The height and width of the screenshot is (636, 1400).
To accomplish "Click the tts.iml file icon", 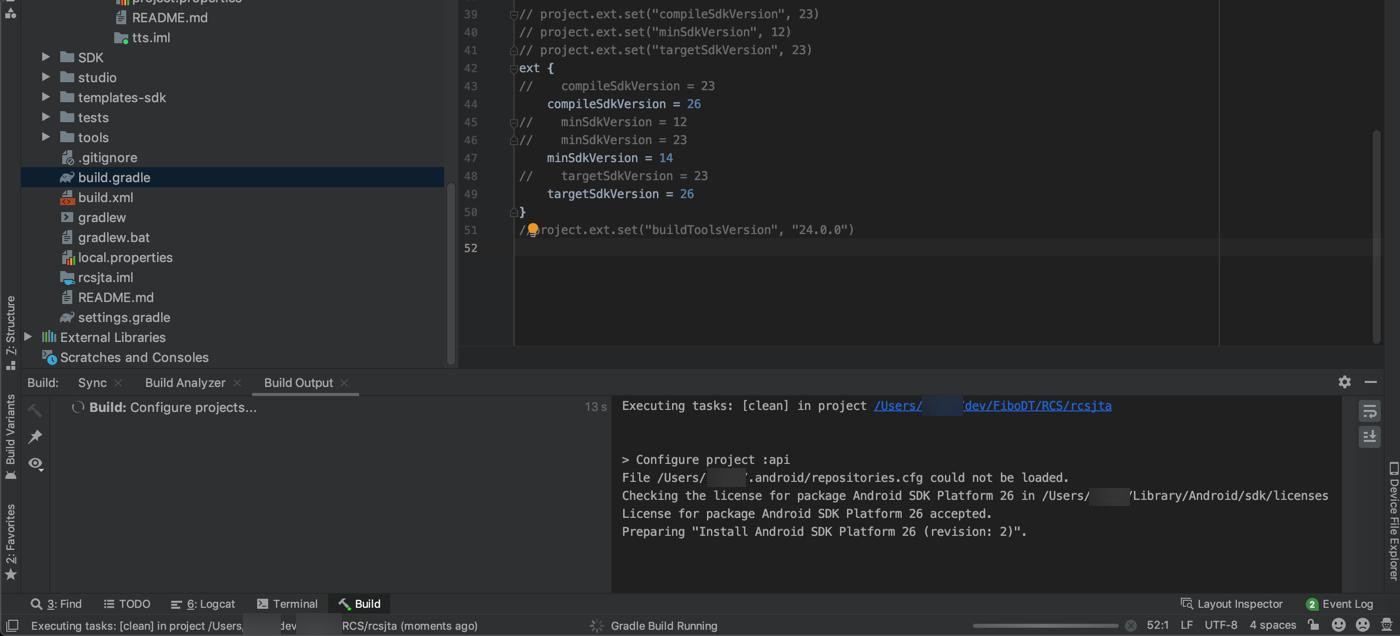I will (x=121, y=38).
